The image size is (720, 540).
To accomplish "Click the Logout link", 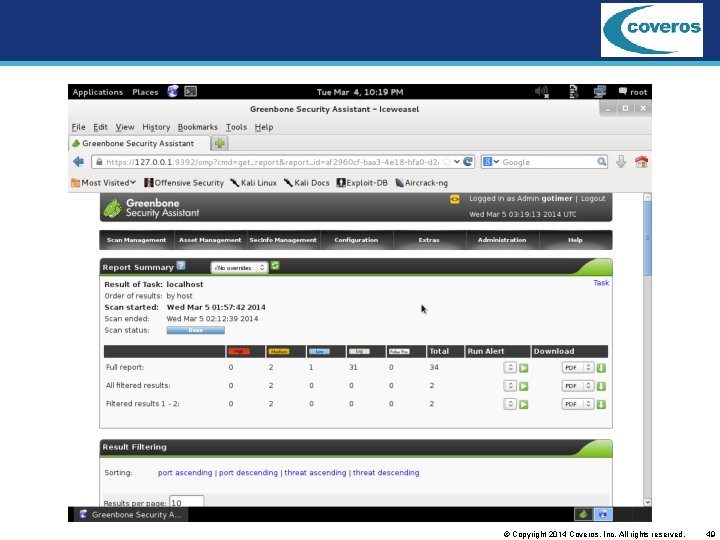I will [593, 198].
